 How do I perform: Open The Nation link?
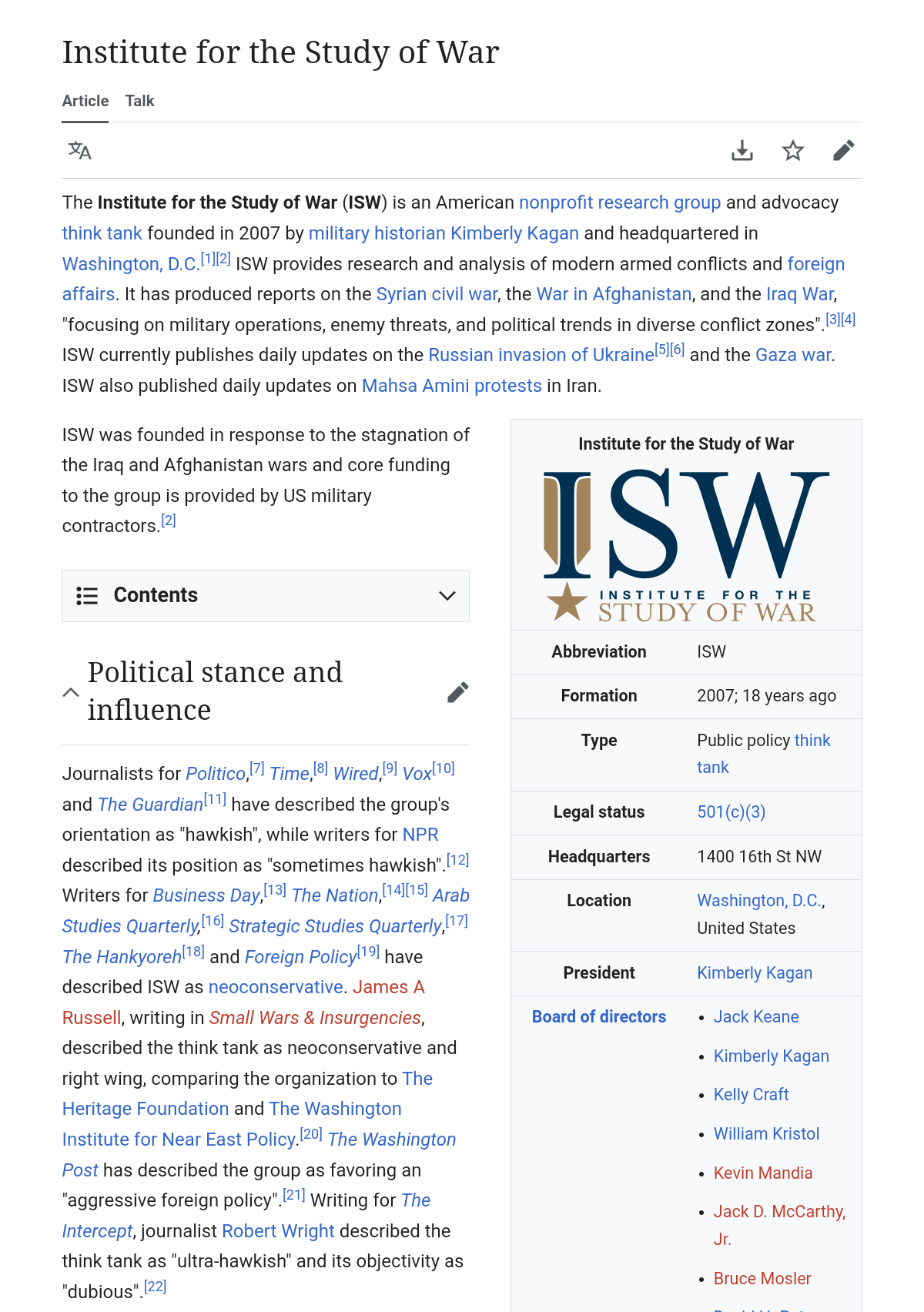pyautogui.click(x=335, y=895)
